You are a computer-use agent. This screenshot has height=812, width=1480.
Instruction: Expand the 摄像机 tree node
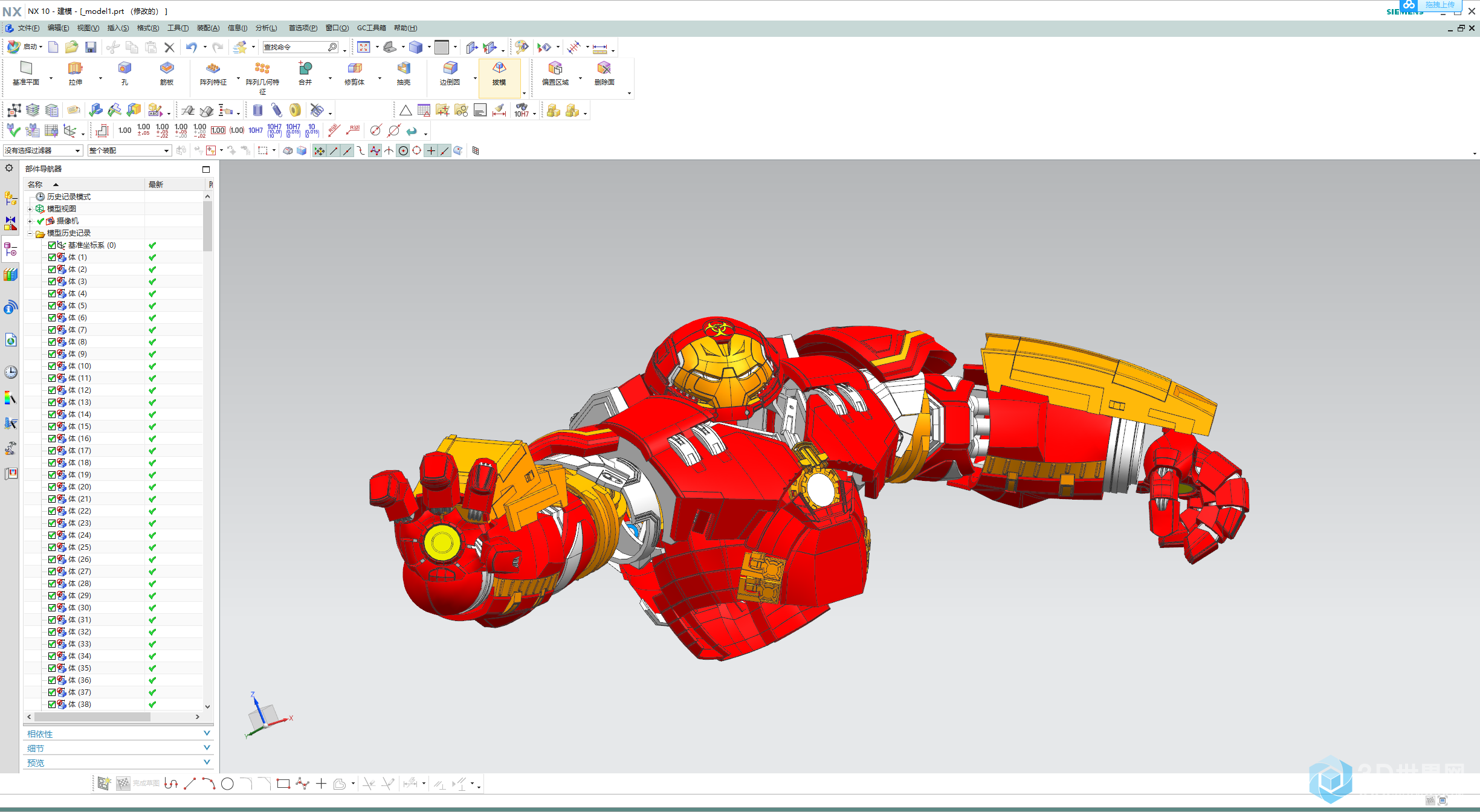[30, 221]
